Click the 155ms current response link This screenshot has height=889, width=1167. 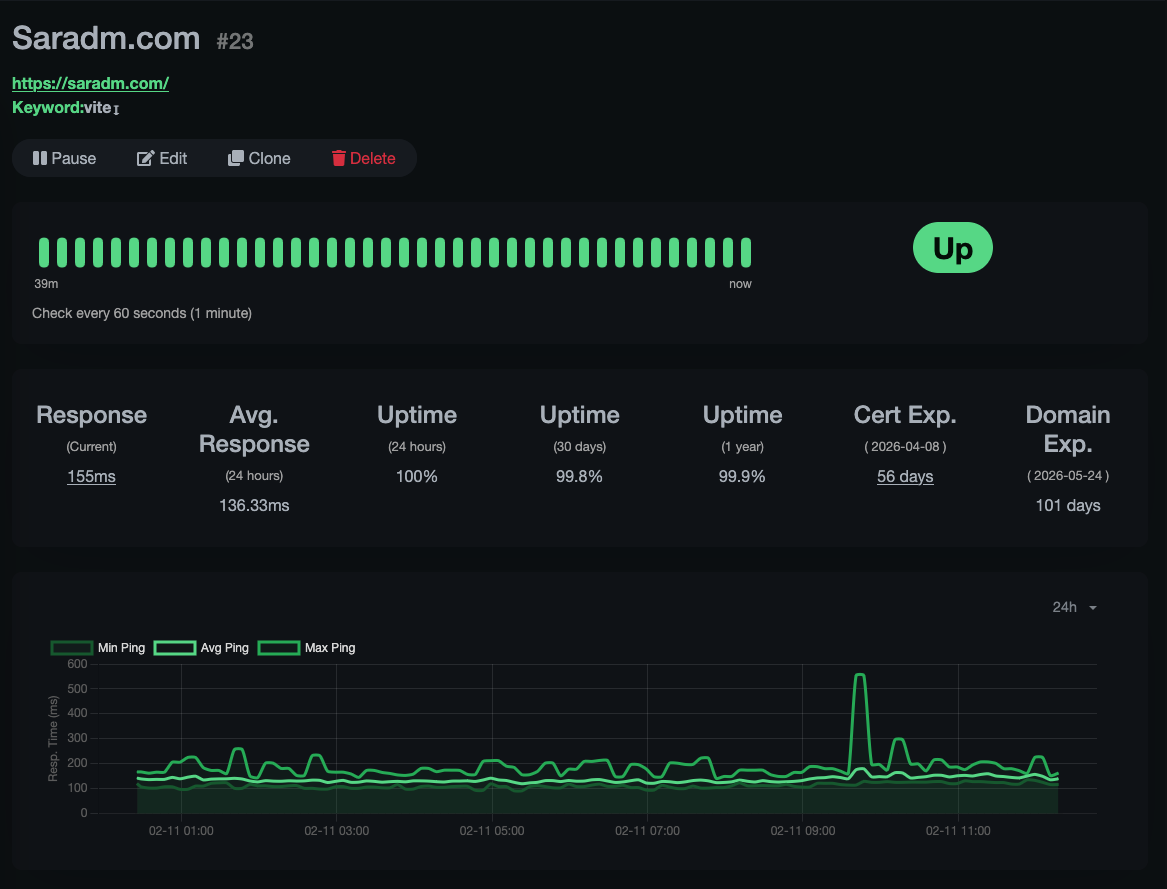click(x=91, y=477)
